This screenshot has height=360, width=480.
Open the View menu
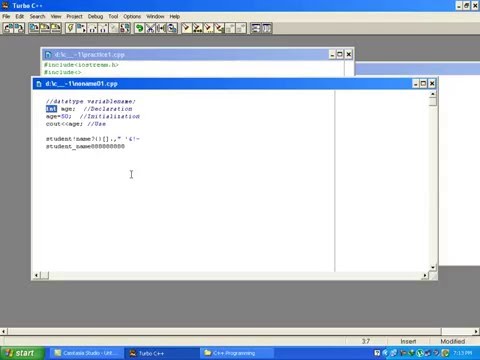(56, 16)
